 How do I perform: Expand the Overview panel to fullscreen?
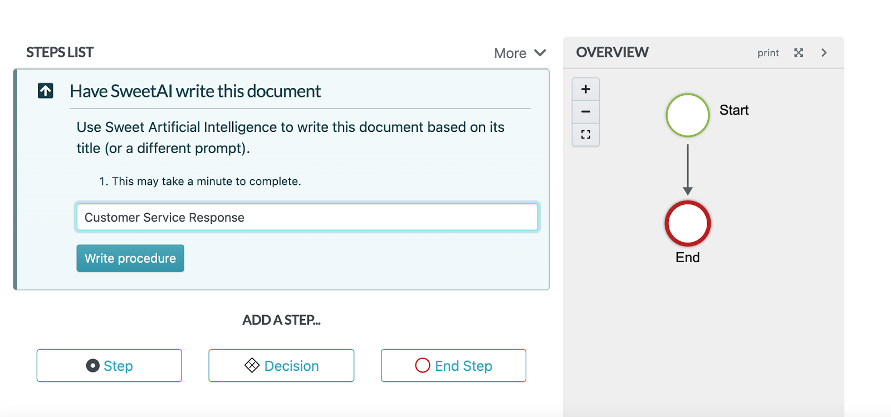click(x=798, y=53)
